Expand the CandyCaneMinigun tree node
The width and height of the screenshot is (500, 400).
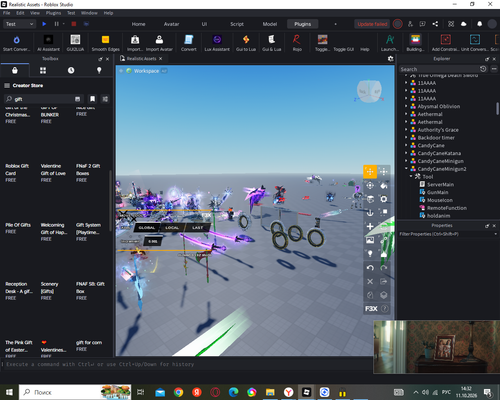click(x=406, y=161)
